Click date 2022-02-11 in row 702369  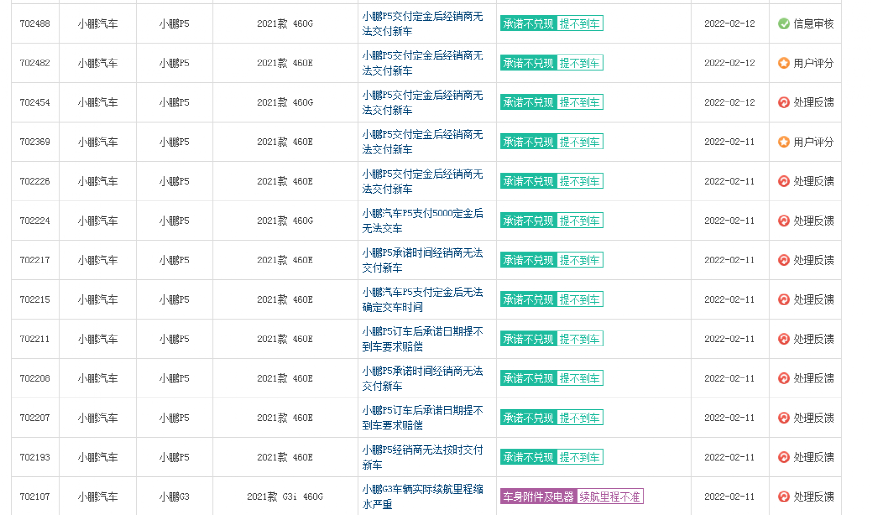coord(730,142)
